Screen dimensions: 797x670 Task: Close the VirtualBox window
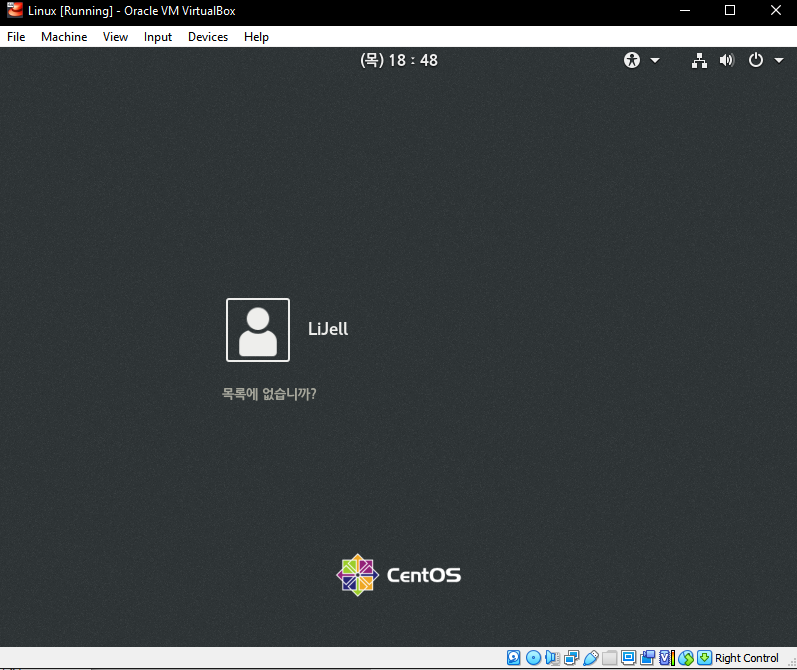[775, 11]
